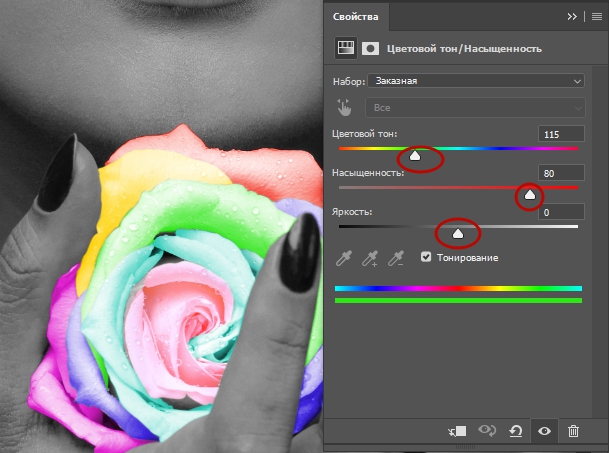Pick the add-to-sample eyedropper
Screen dimensions: 609x453
click(x=370, y=258)
